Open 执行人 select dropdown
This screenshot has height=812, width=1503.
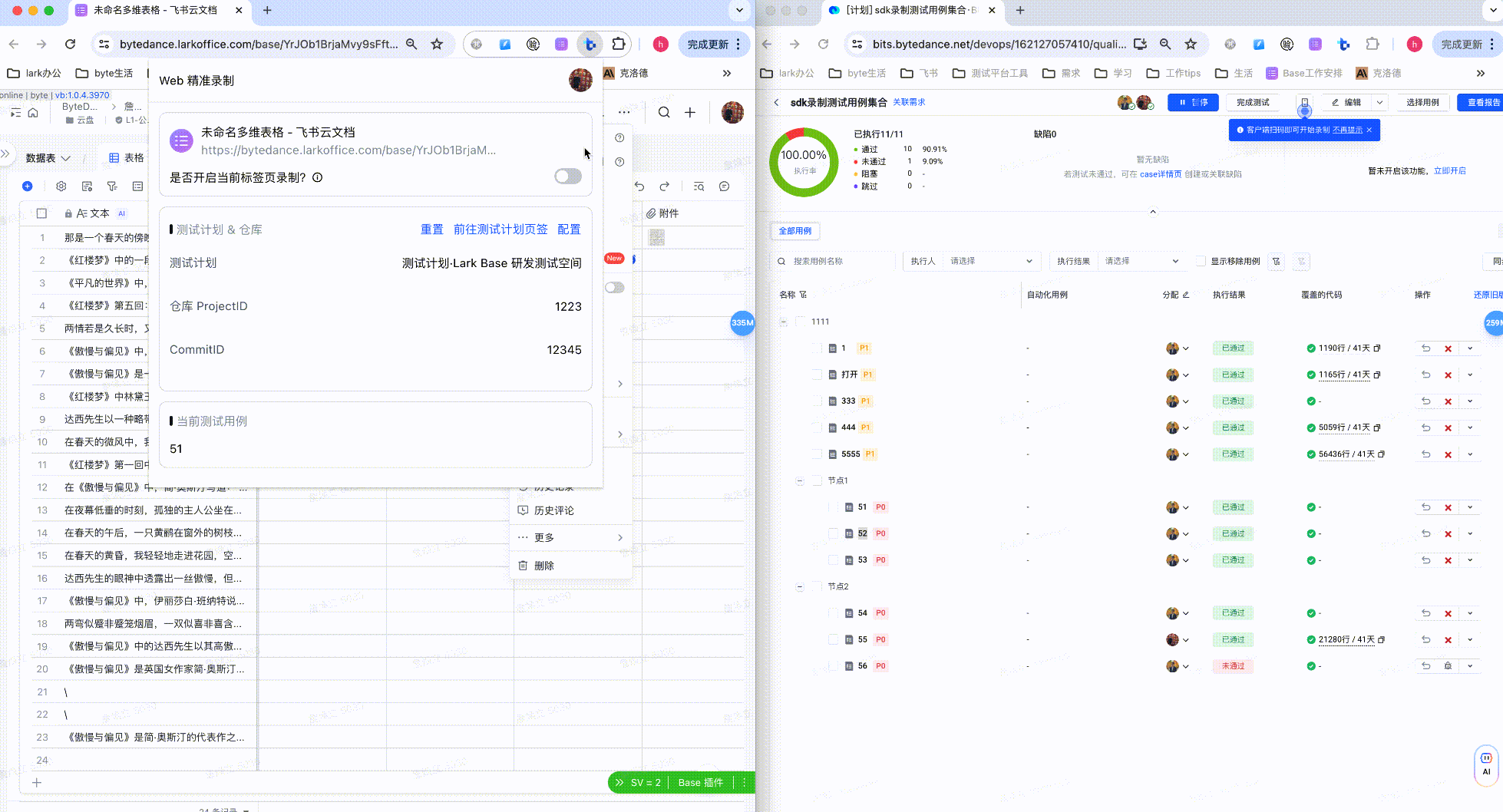(992, 261)
